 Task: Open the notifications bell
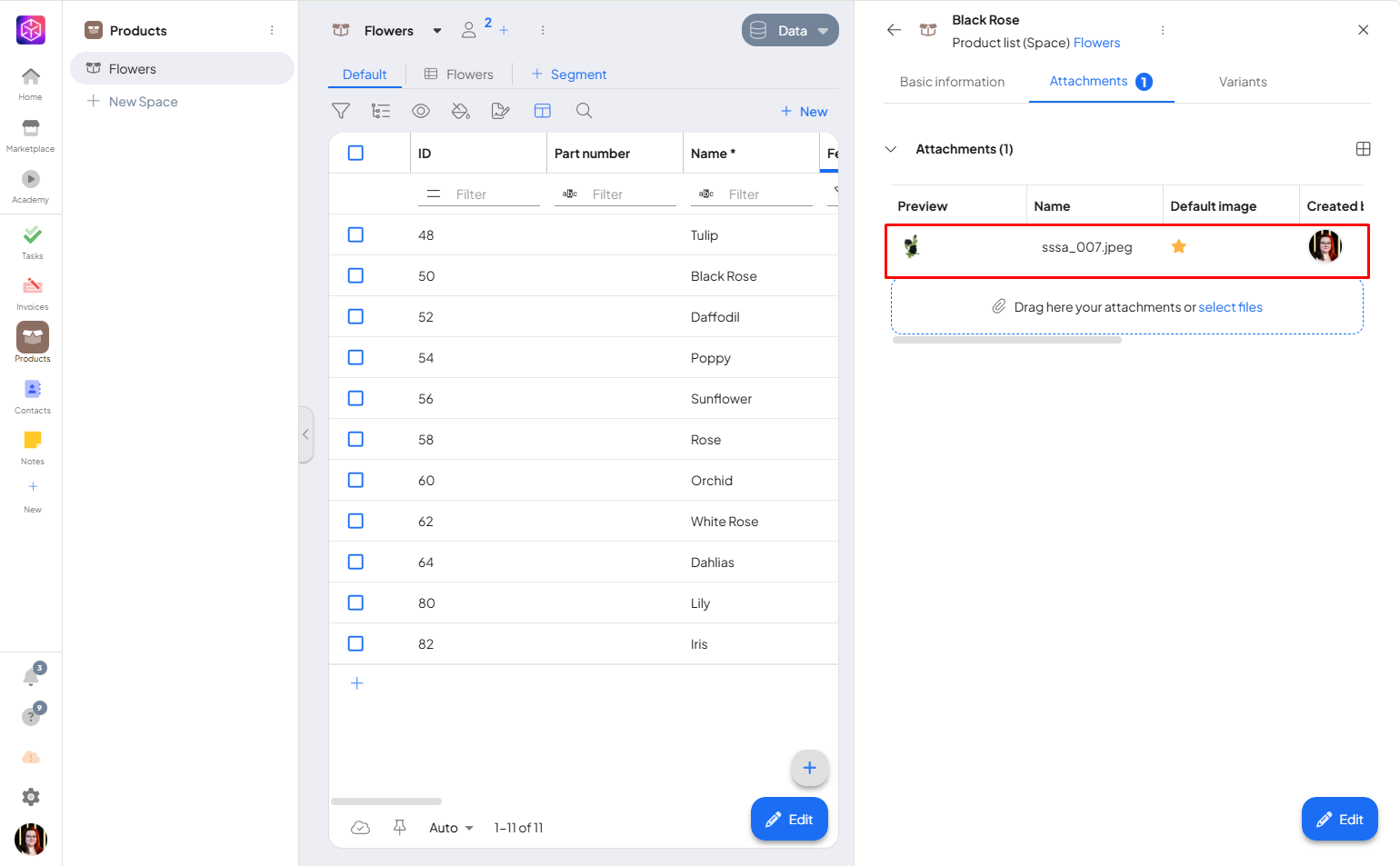31,677
